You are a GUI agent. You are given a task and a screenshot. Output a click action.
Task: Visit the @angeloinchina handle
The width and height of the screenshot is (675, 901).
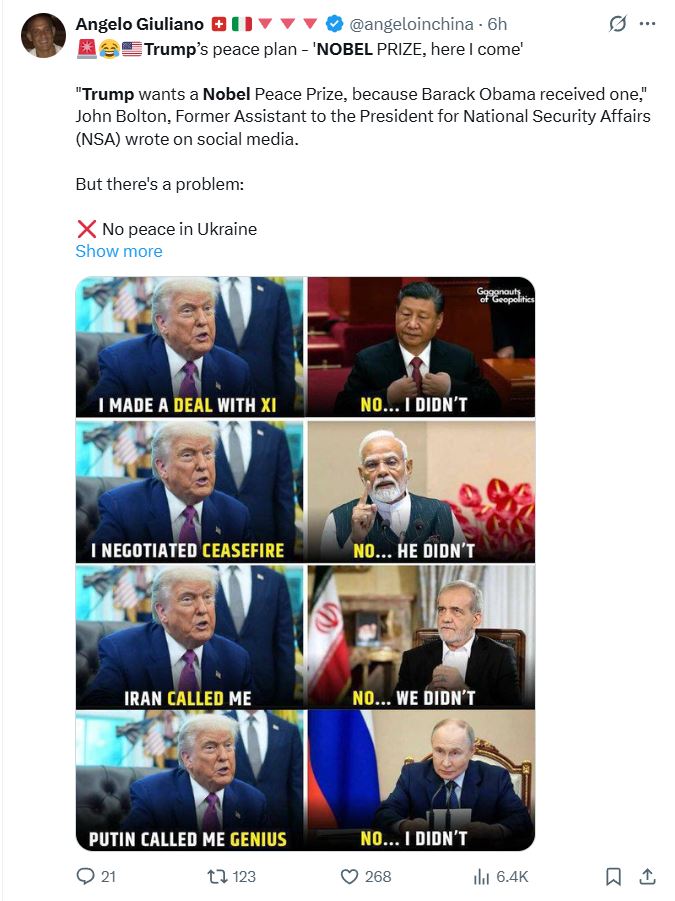click(411, 24)
